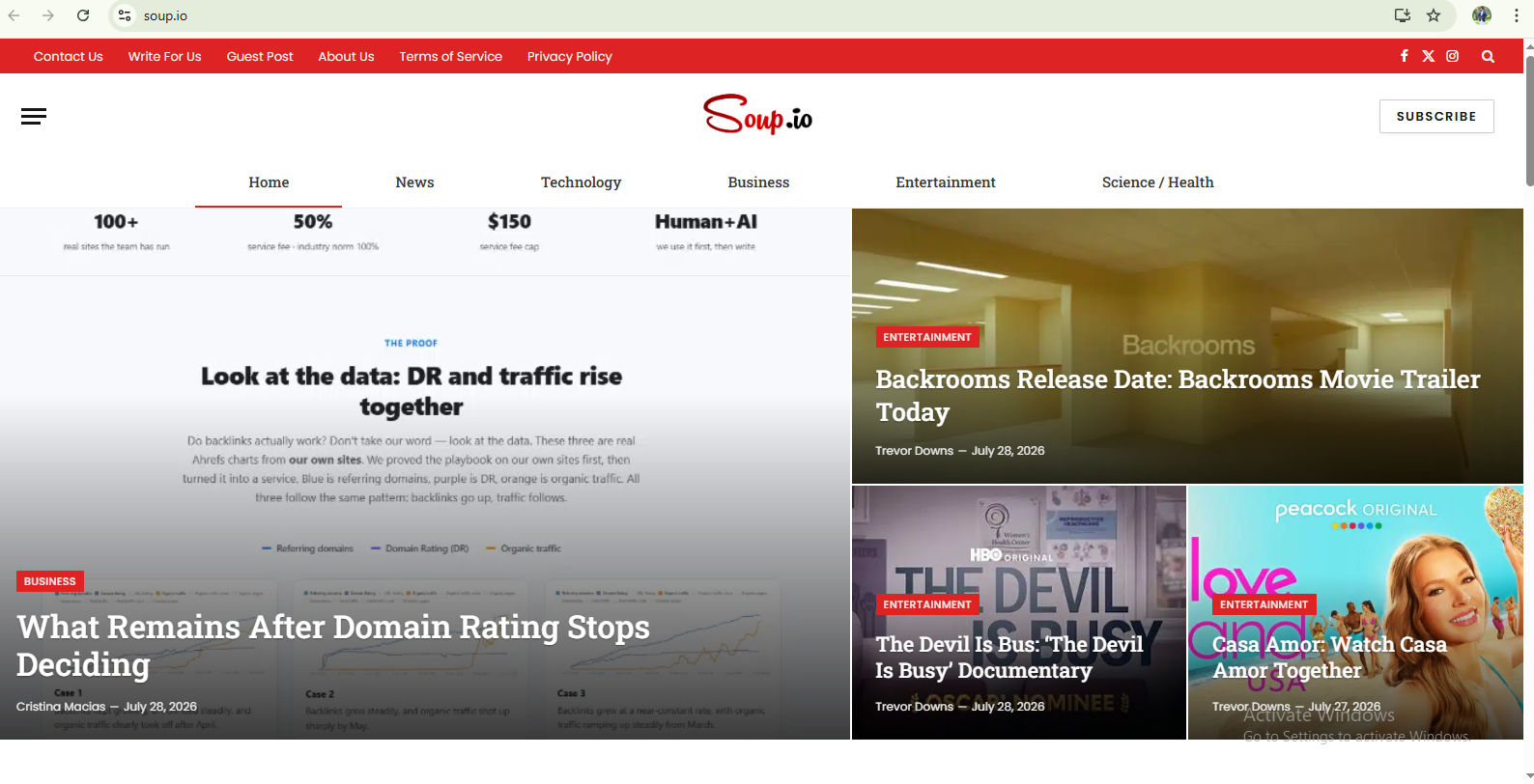Screen dimensions: 1534x784
Task: Open the X (Twitter) social icon
Action: [x=1428, y=56]
